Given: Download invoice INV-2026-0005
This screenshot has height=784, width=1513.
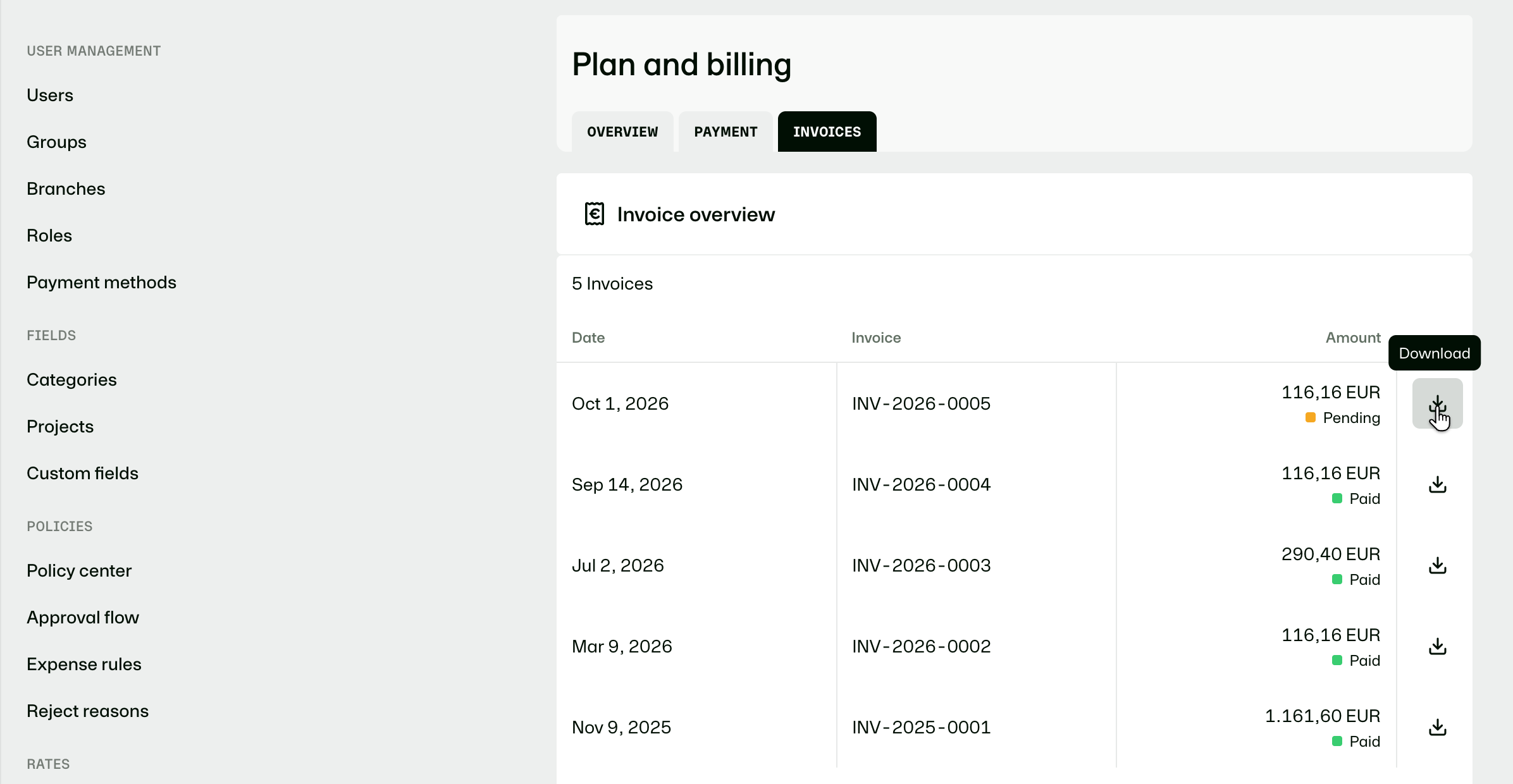Looking at the screenshot, I should pyautogui.click(x=1437, y=403).
